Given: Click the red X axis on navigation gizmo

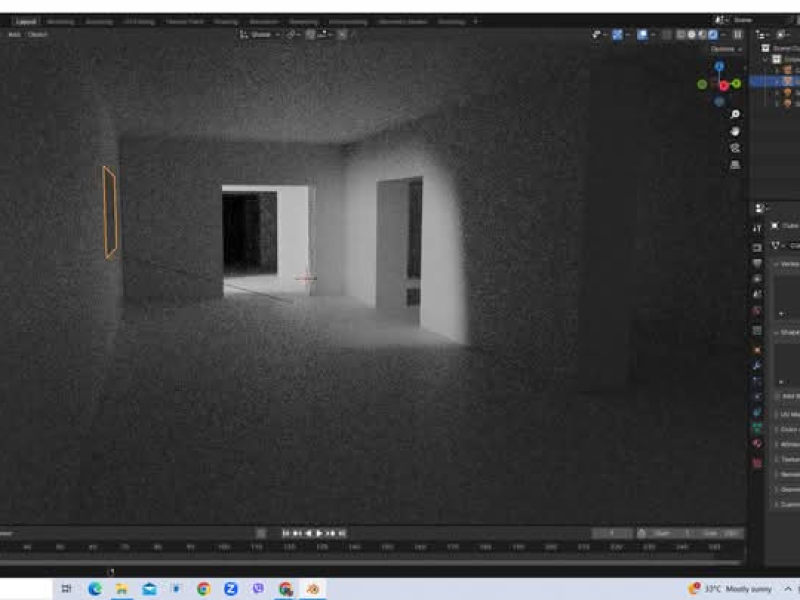Looking at the screenshot, I should tap(723, 85).
